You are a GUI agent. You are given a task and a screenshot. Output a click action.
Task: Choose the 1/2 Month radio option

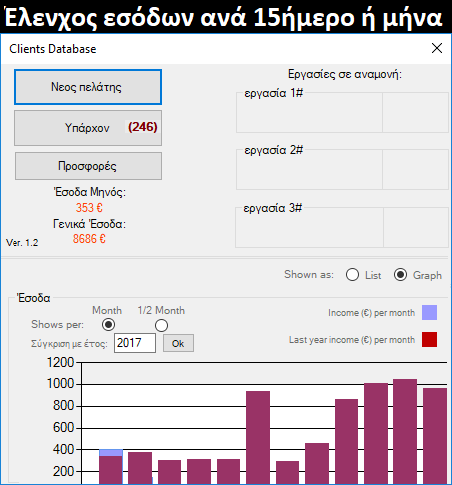[x=161, y=325]
